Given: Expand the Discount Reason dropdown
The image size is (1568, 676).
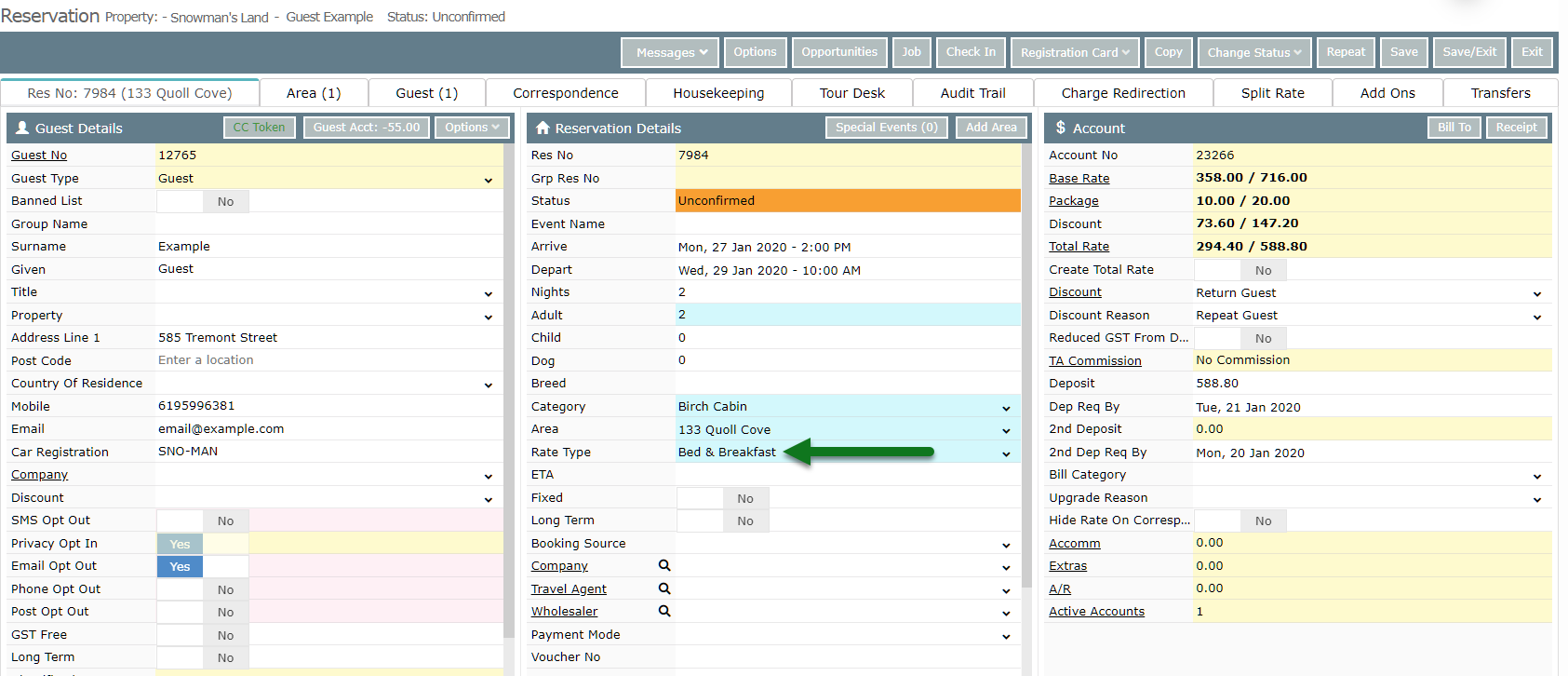Looking at the screenshot, I should [1537, 317].
